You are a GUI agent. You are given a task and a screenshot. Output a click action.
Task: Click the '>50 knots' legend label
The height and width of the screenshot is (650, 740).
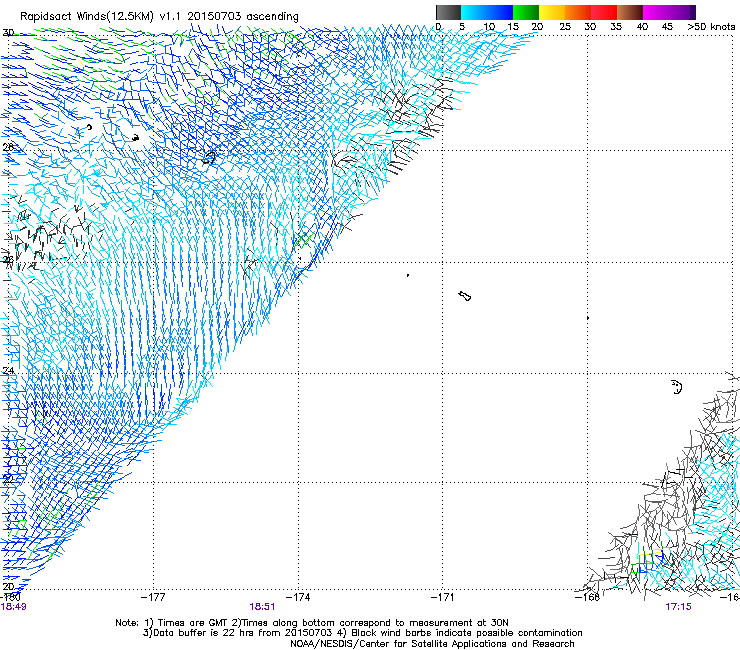(711, 27)
